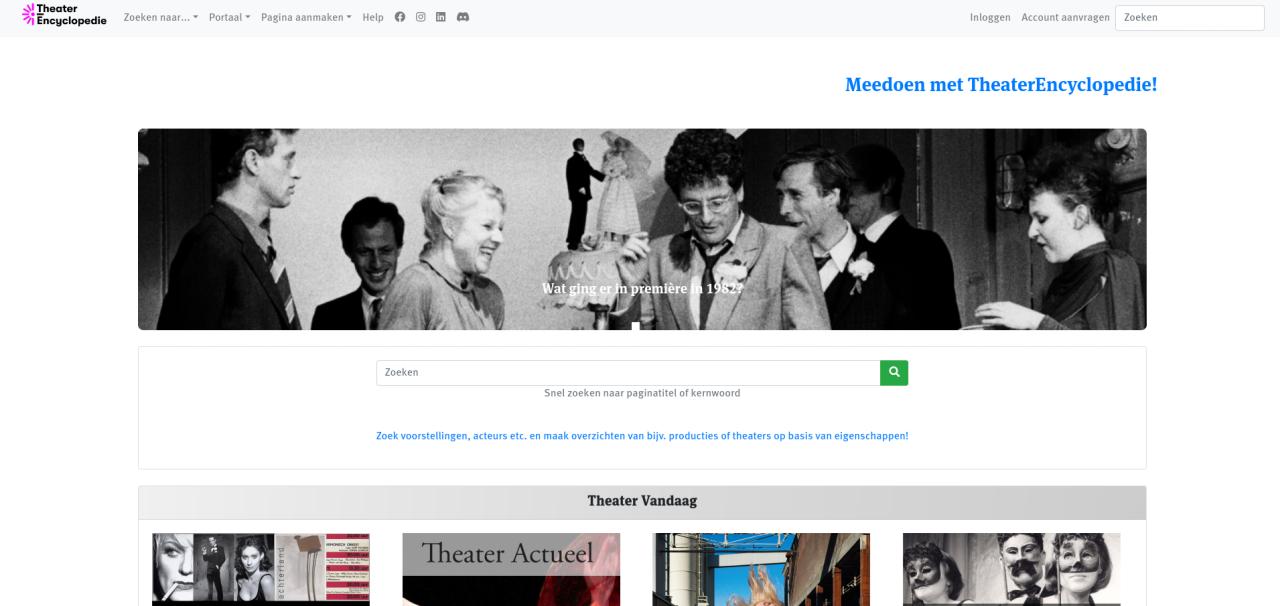The height and width of the screenshot is (606, 1280).
Task: Expand the Portaal dropdown menu
Action: click(x=230, y=17)
